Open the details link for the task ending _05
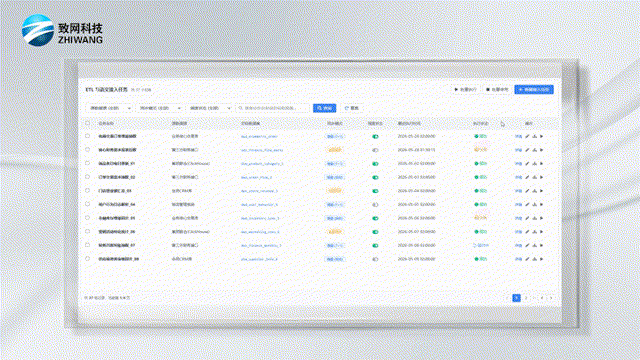The width and height of the screenshot is (640, 360). (518, 218)
